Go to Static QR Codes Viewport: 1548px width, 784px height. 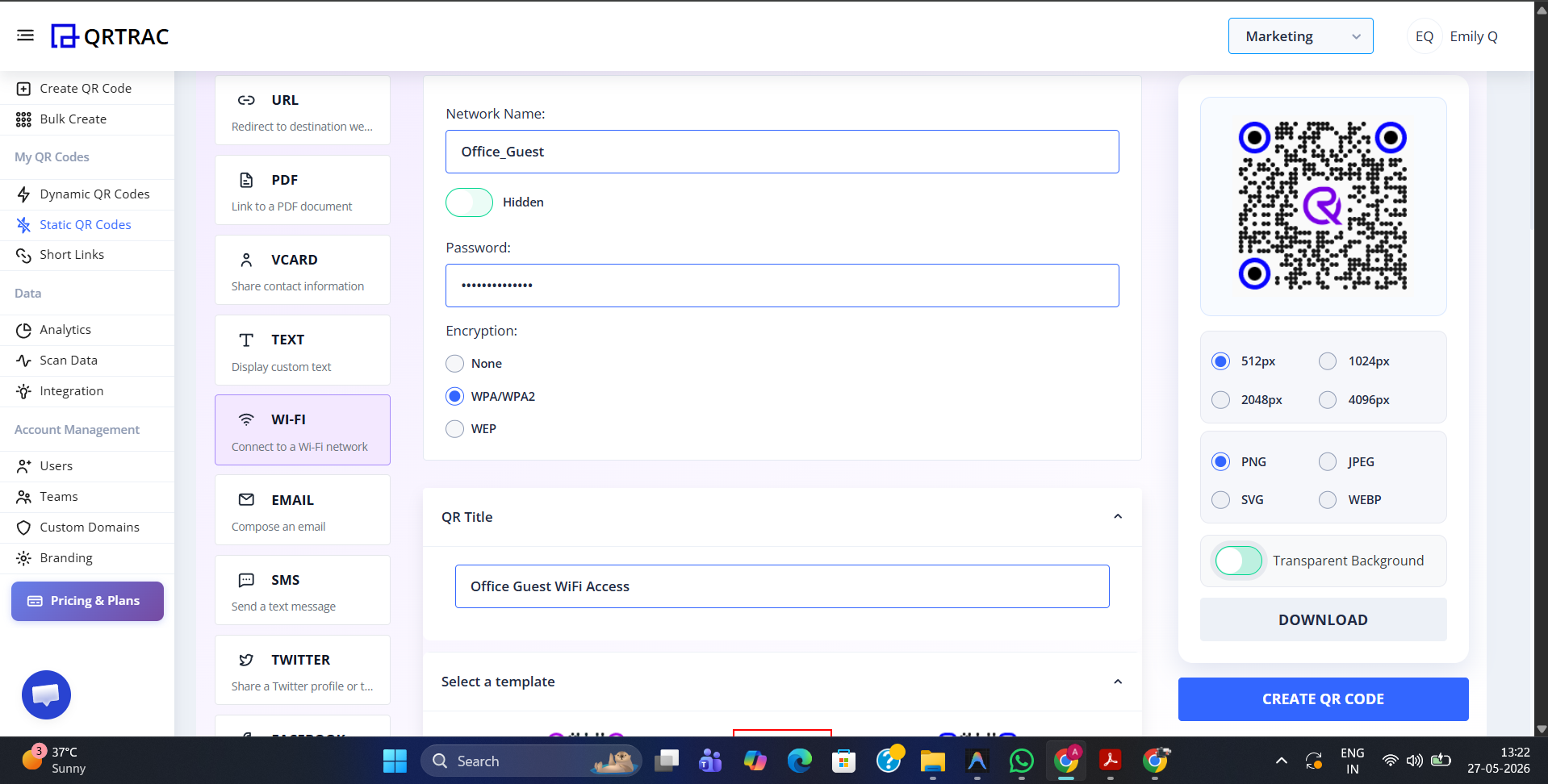pos(87,225)
